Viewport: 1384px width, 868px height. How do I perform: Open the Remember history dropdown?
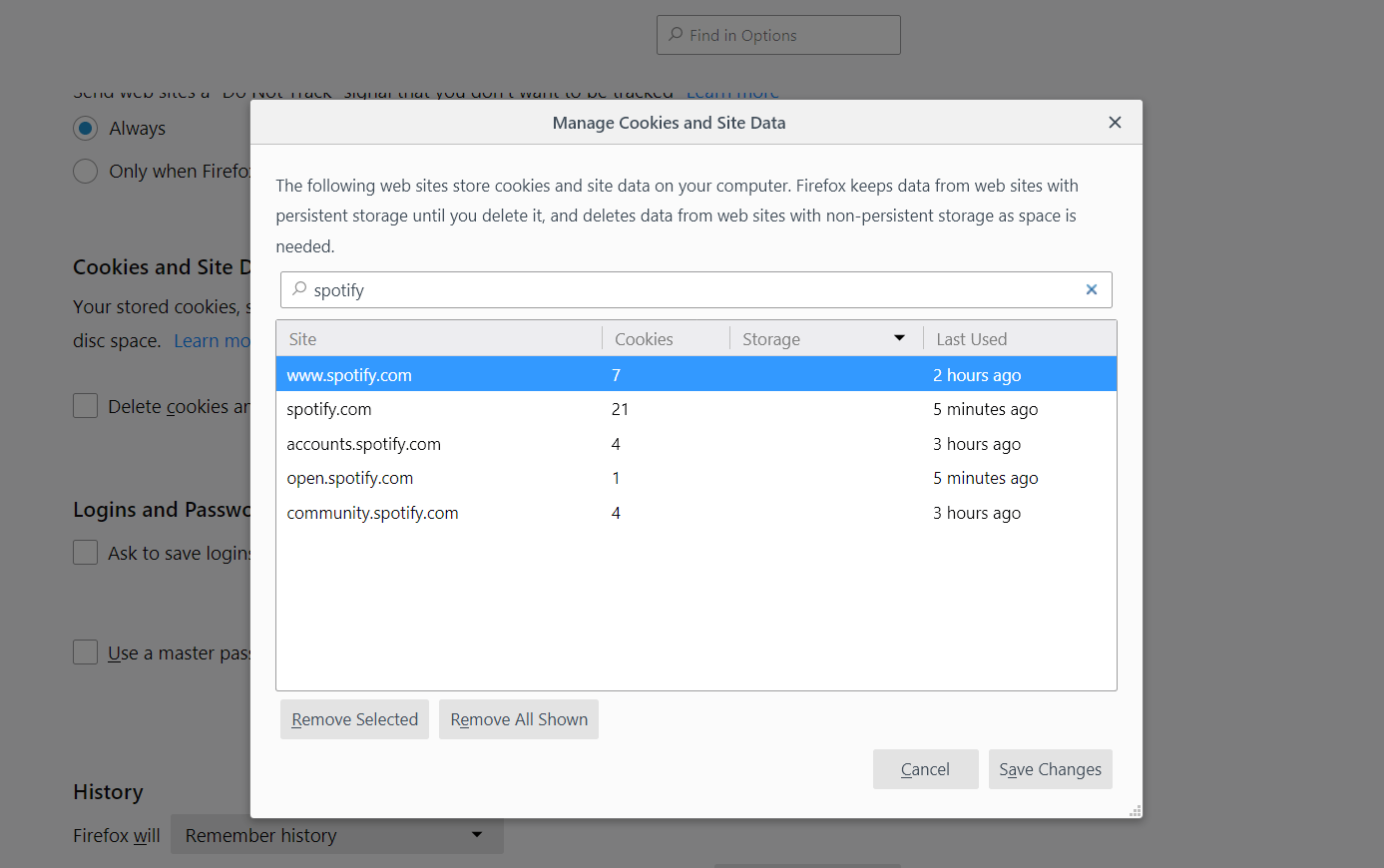[336, 835]
